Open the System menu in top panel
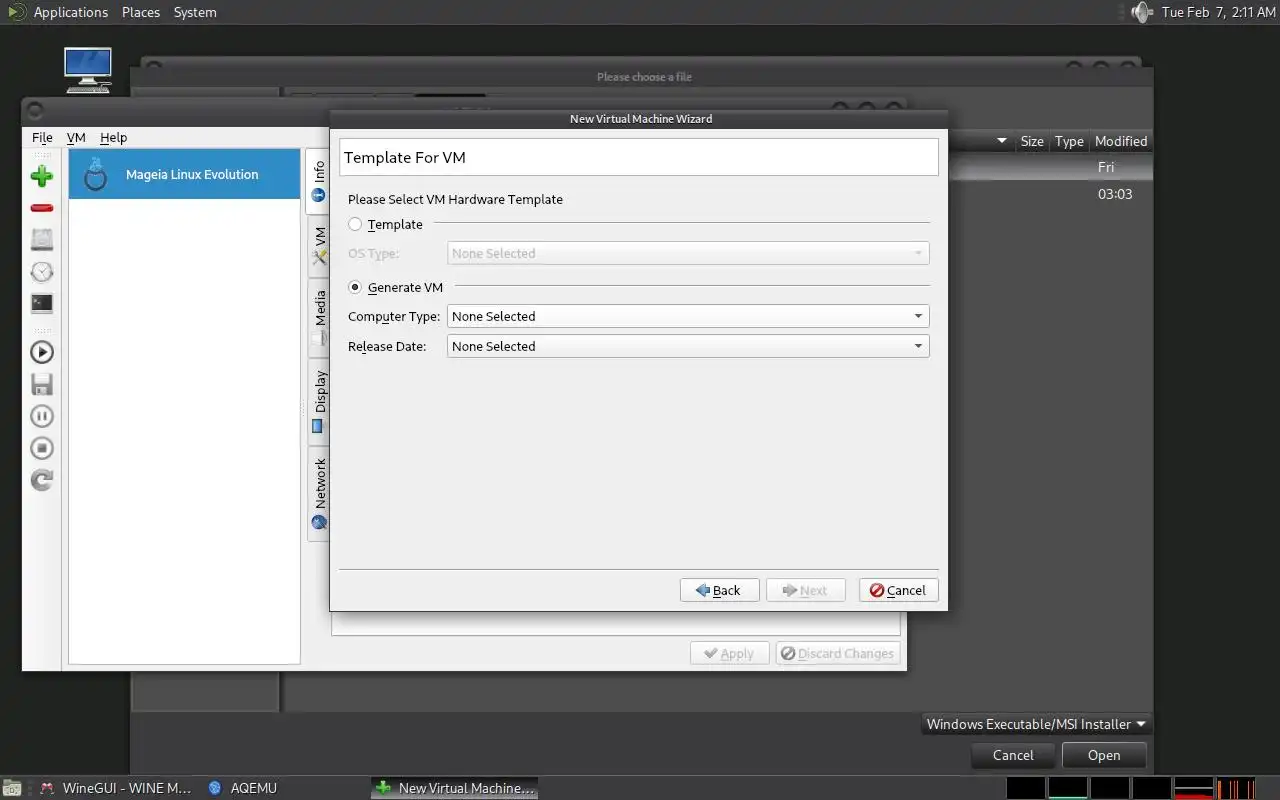This screenshot has width=1280, height=800. tap(195, 12)
